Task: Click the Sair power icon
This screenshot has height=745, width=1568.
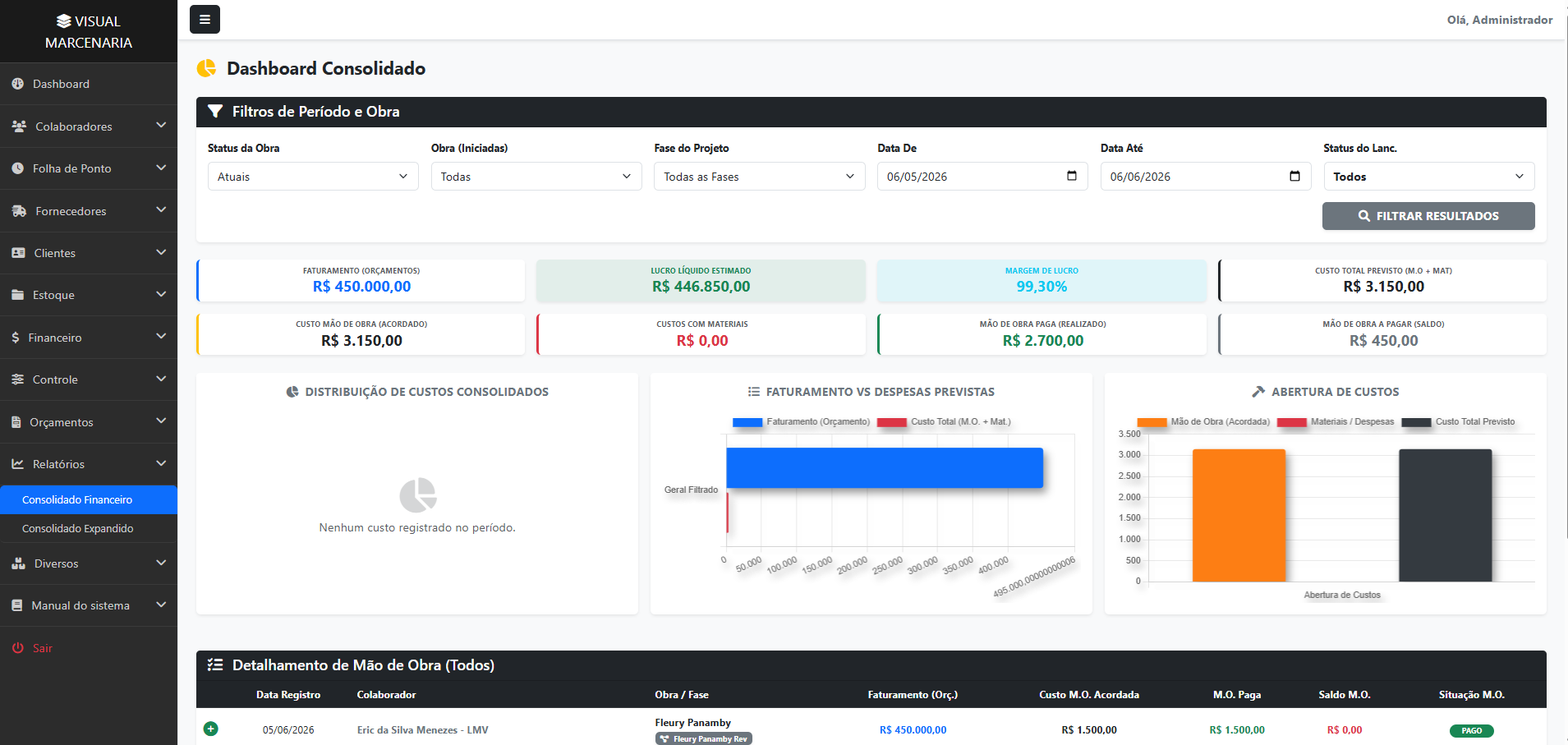Action: click(x=18, y=648)
